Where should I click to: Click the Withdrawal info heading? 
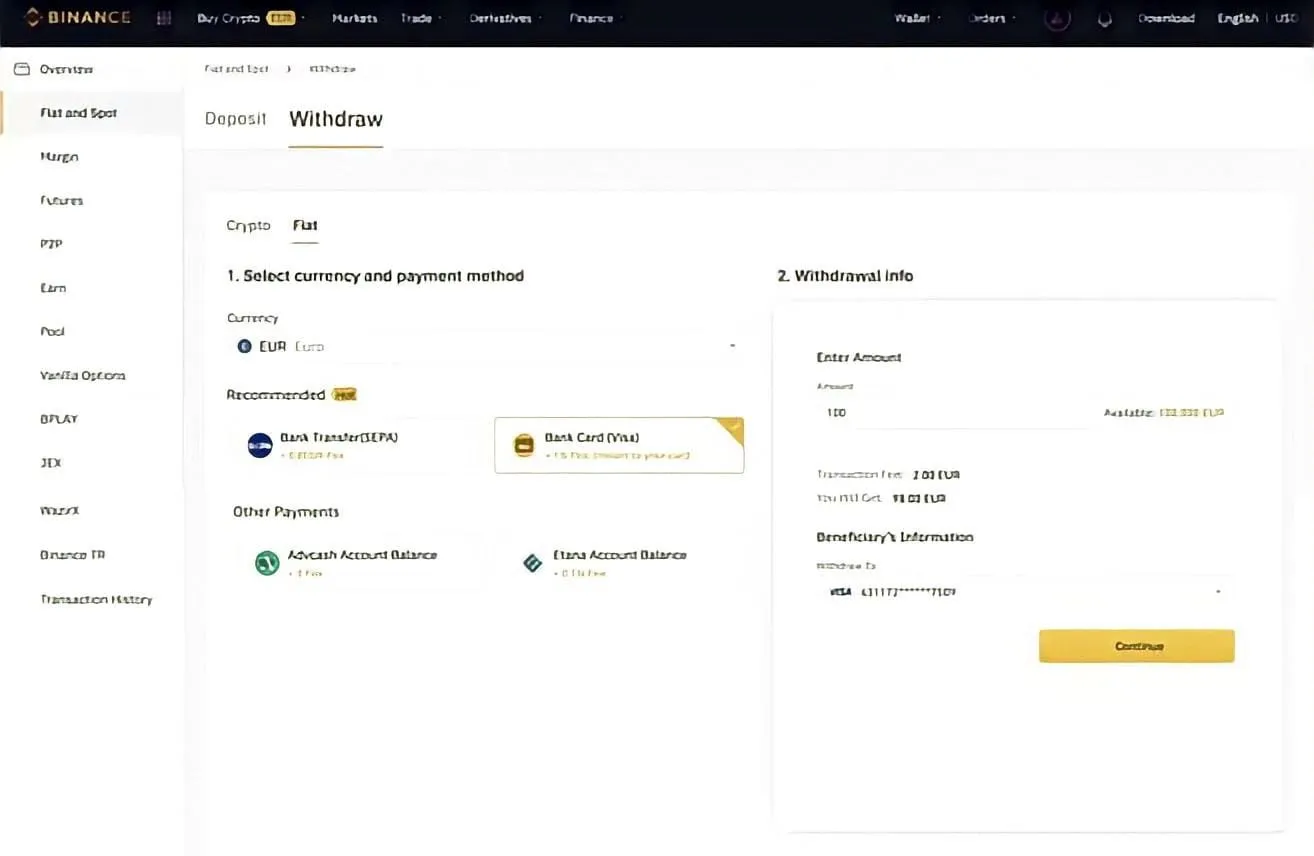(845, 276)
